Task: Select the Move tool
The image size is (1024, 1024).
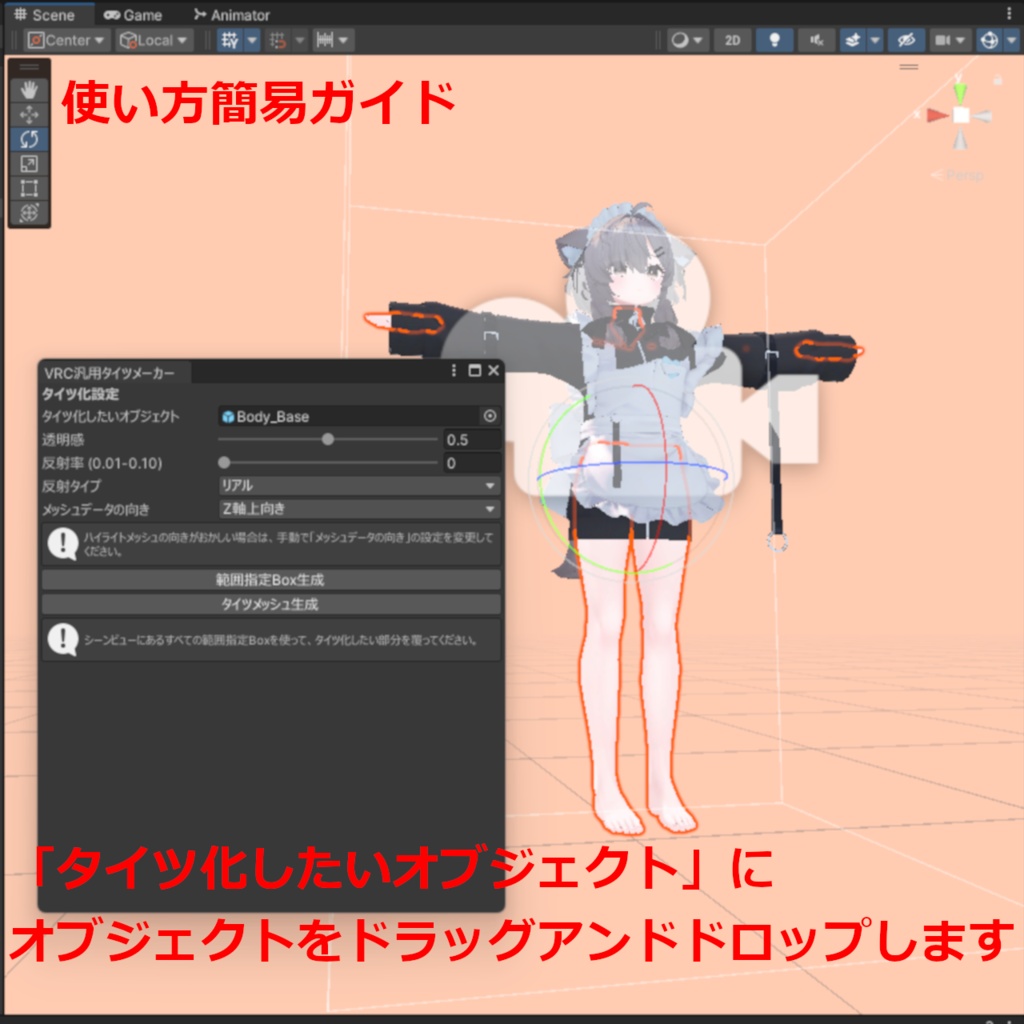Action: tap(29, 114)
